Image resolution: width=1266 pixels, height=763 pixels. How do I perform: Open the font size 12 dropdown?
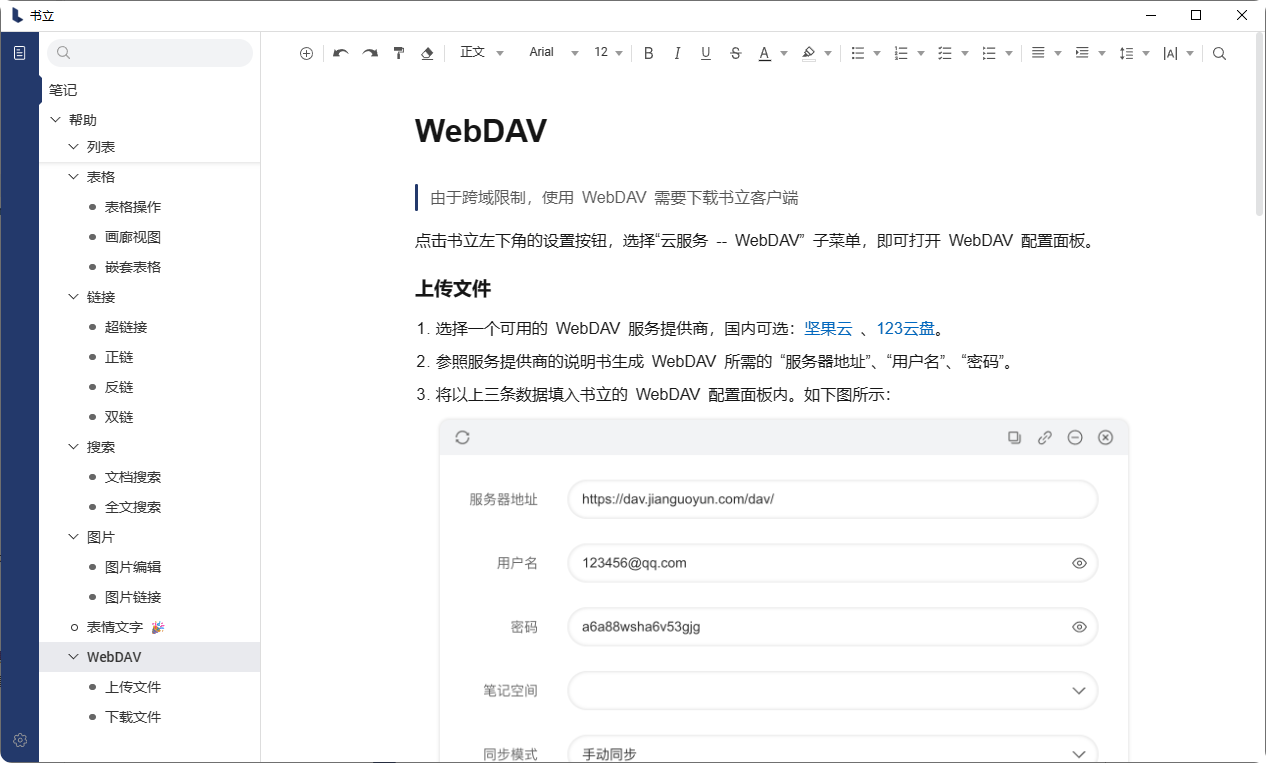(x=608, y=53)
